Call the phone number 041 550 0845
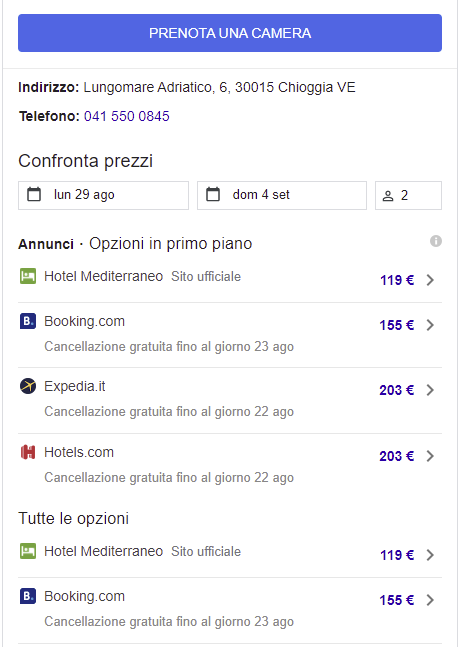This screenshot has height=647, width=460. click(x=127, y=116)
